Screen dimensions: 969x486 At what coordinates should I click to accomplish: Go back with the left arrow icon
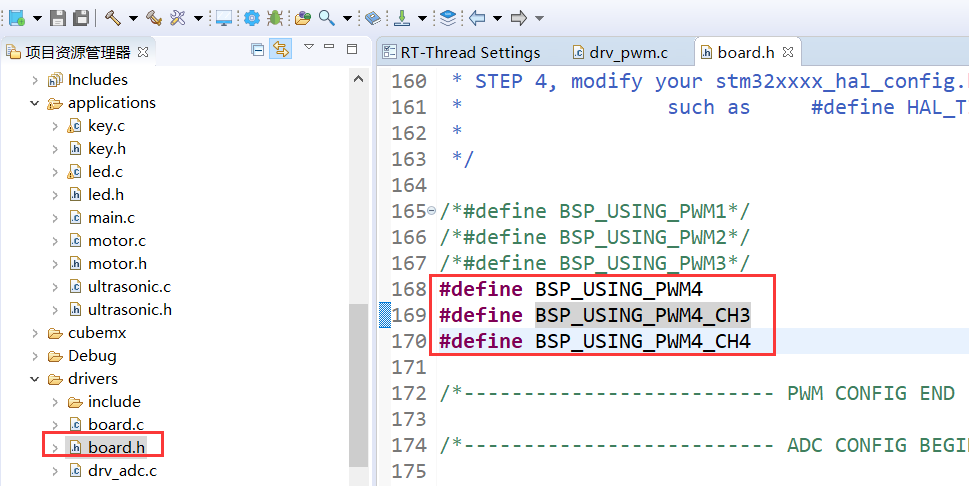[477, 18]
